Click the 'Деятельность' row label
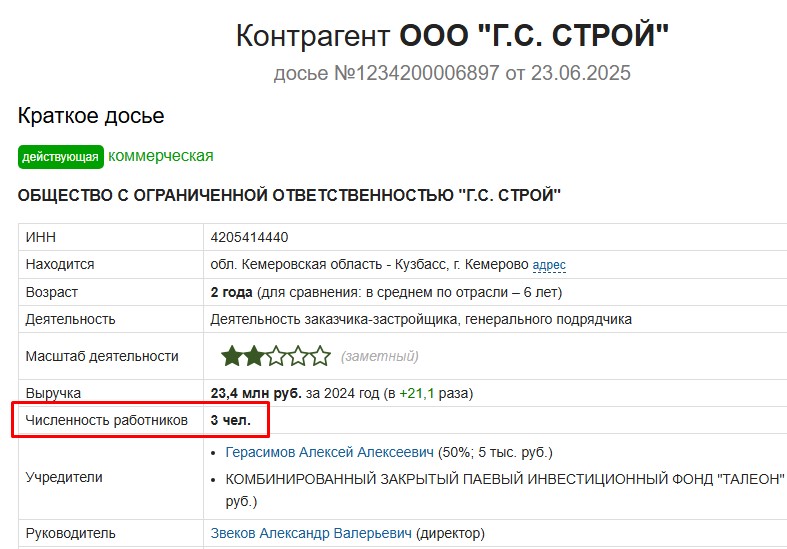This screenshot has height=549, width=787. (x=70, y=319)
